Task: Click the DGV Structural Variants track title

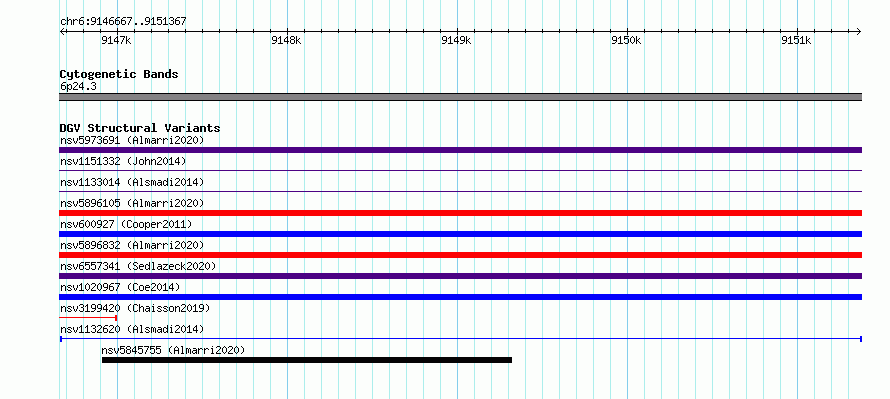Action: tap(140, 128)
